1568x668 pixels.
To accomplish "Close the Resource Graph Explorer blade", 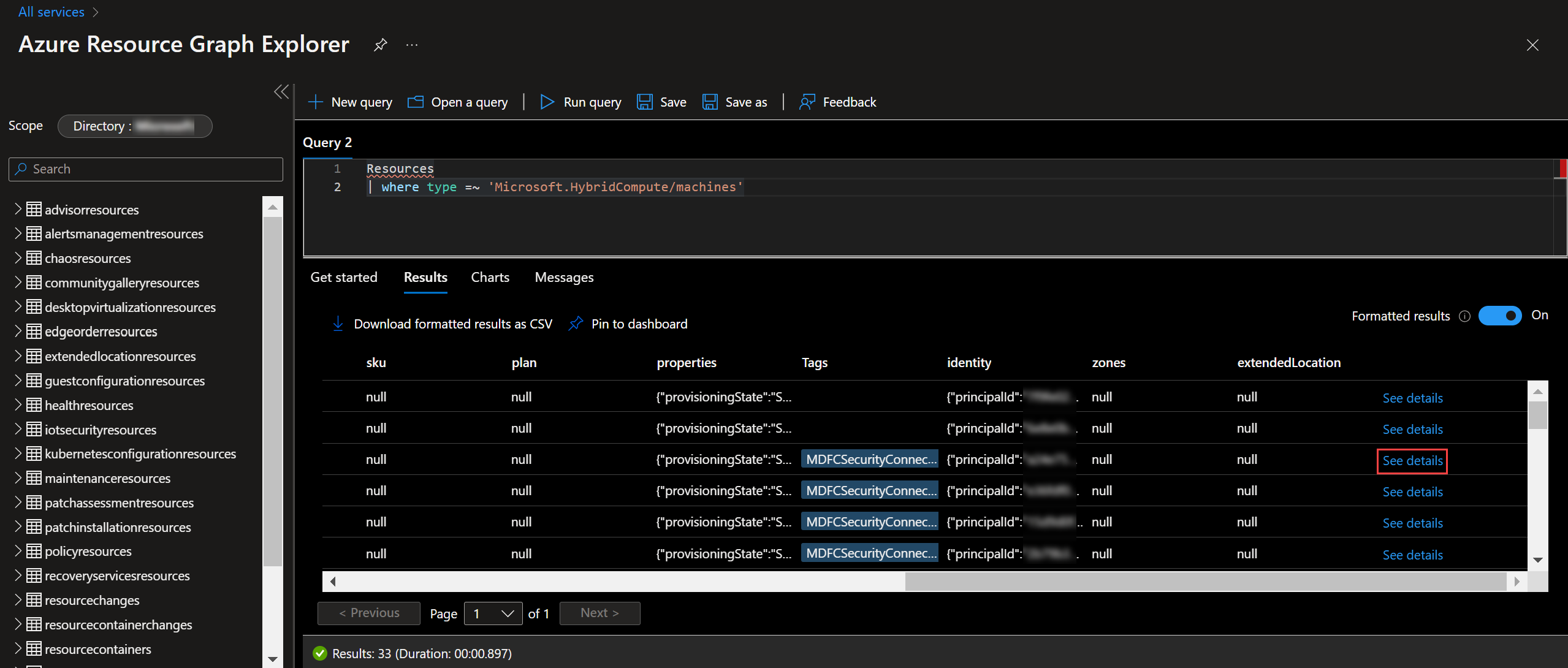I will click(1532, 45).
